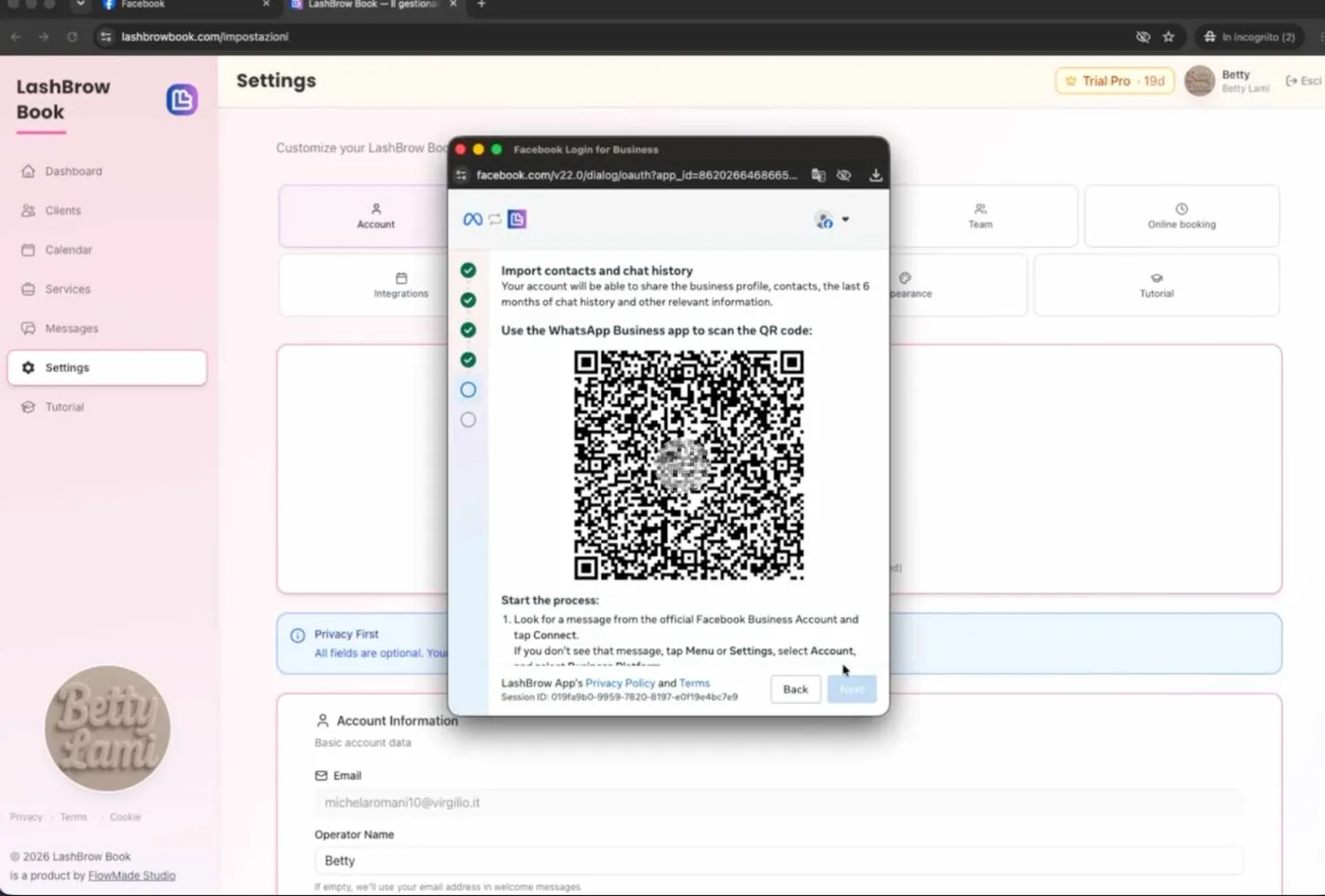Screen dimensions: 1325x896
Task: Click the In incognito indicator
Action: [1249, 37]
